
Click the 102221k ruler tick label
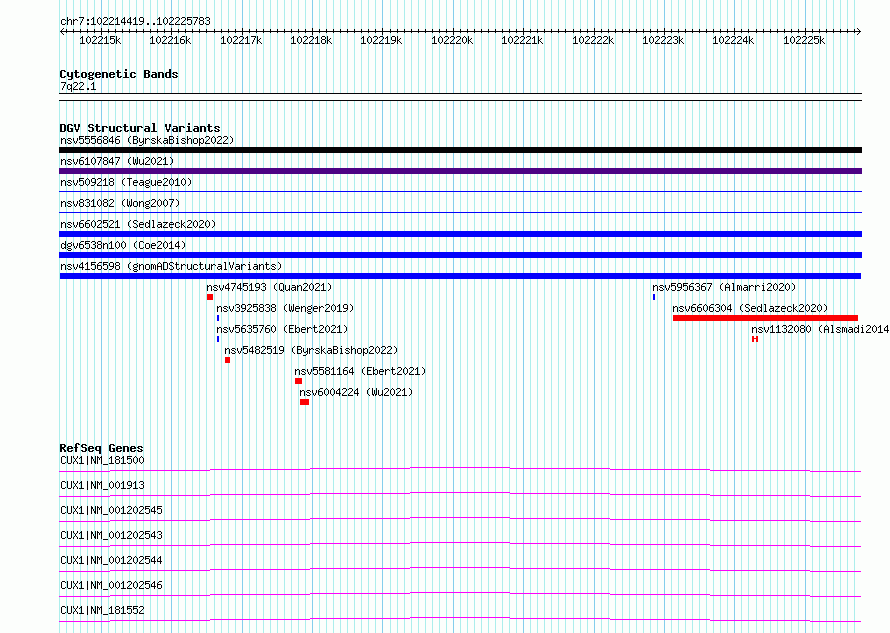(x=522, y=40)
